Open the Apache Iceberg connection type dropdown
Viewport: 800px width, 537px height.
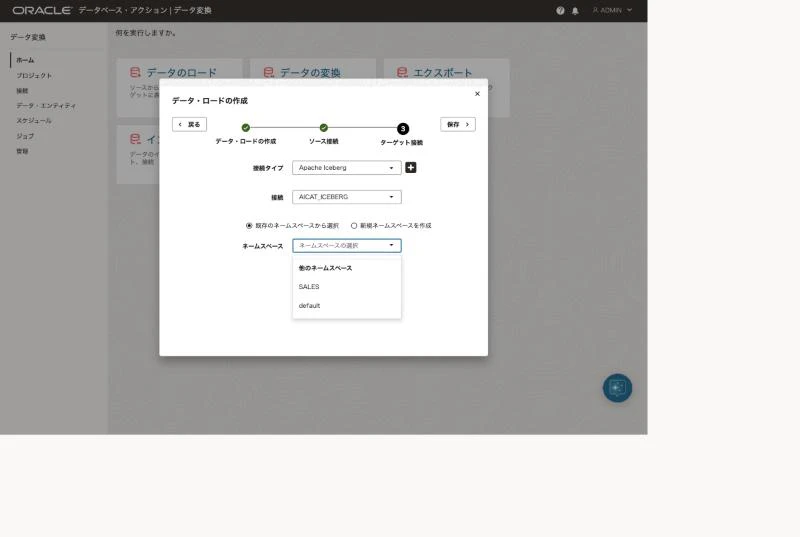[346, 168]
